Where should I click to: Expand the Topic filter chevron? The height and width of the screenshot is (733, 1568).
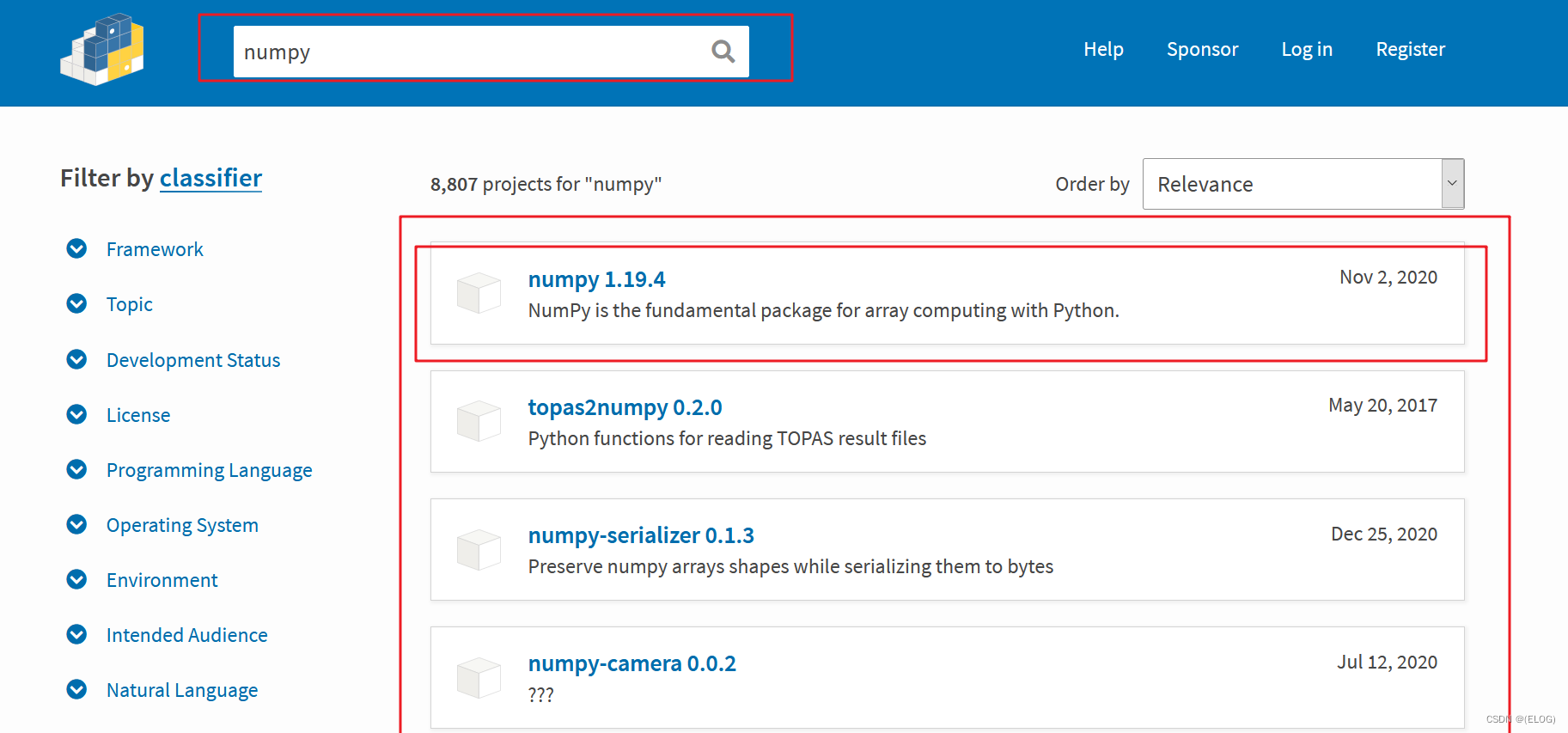(76, 303)
